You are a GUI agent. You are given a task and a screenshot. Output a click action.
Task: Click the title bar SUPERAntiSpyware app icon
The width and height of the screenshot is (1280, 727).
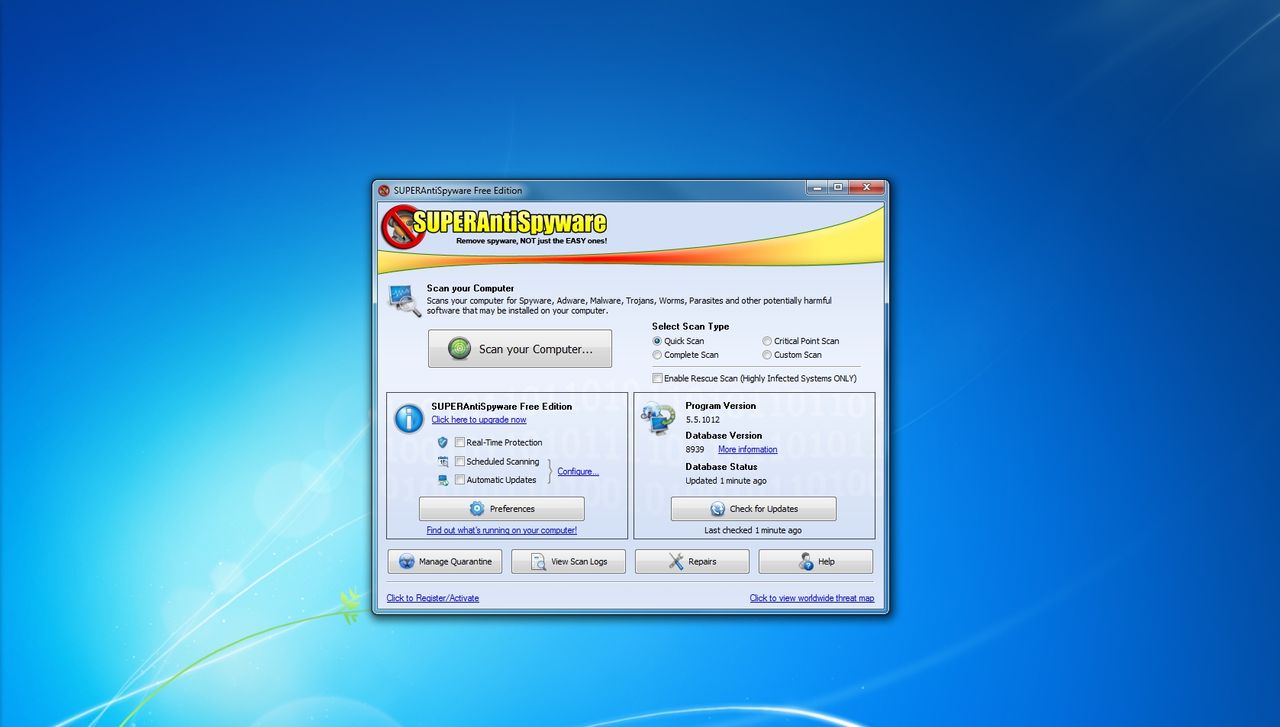[384, 191]
